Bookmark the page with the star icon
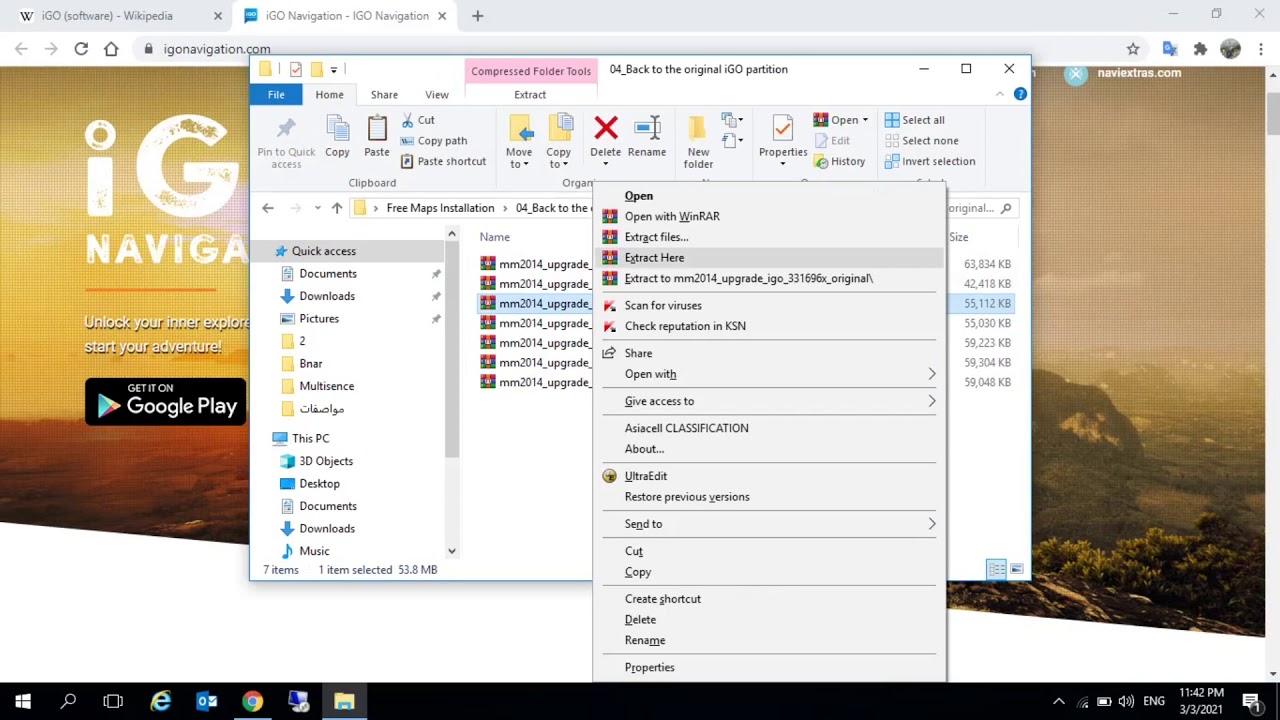 click(x=1133, y=48)
